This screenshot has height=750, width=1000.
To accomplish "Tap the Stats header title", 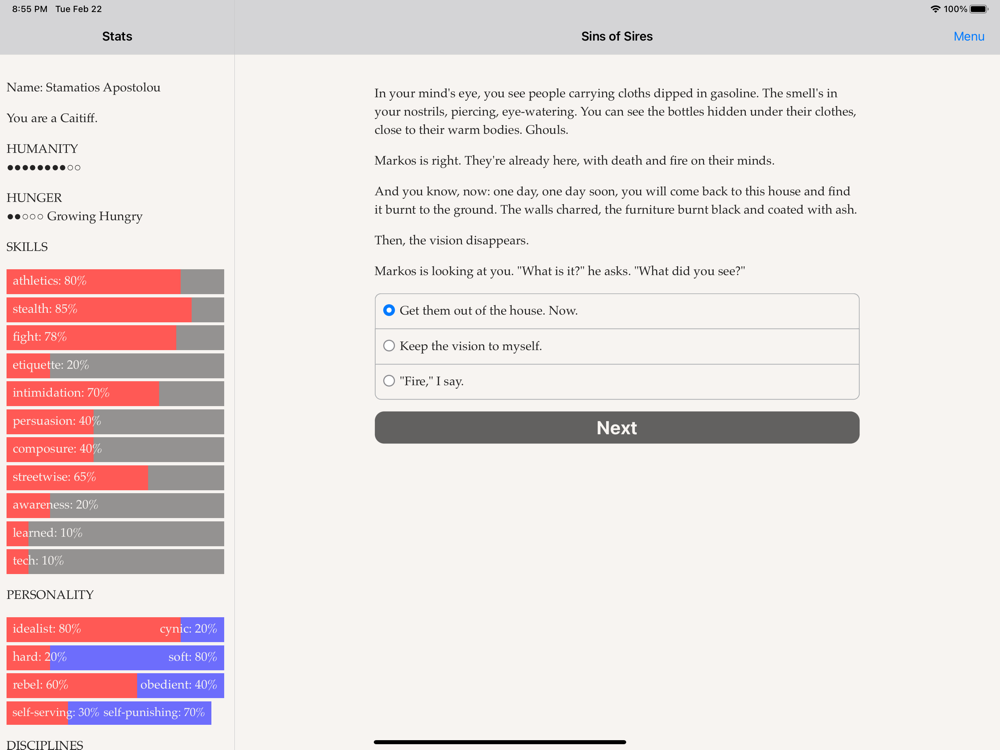I will (117, 36).
